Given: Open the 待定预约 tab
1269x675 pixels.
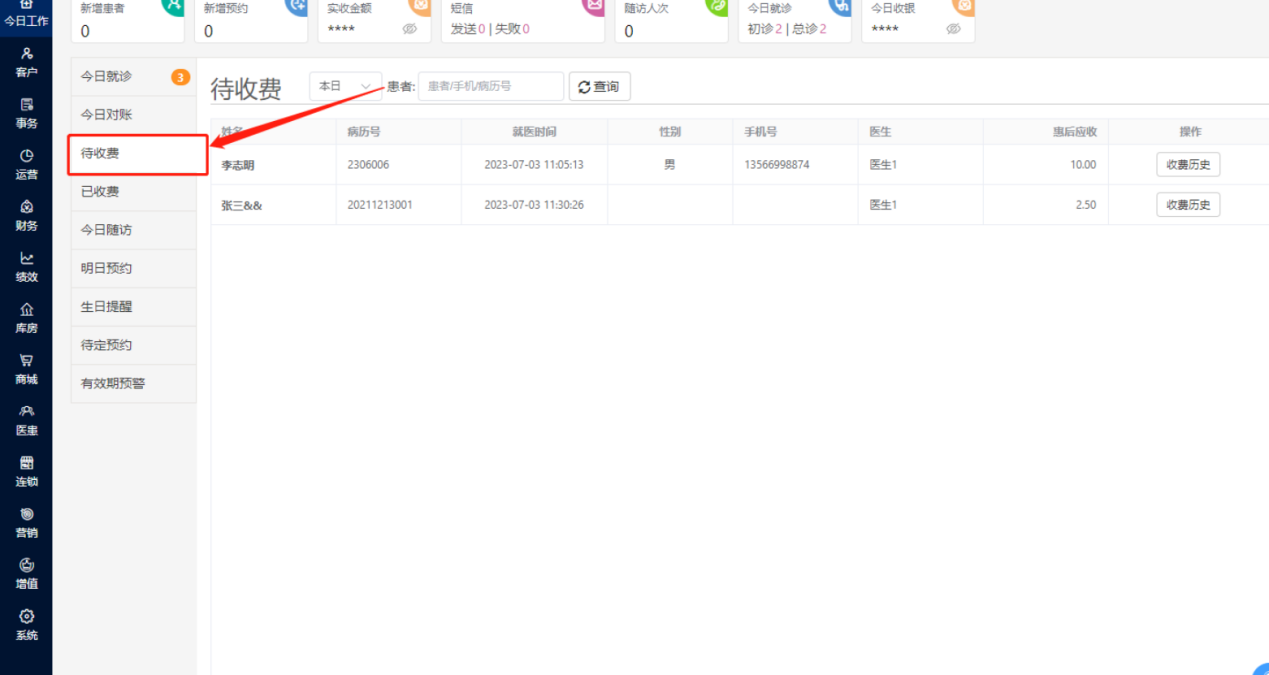Looking at the screenshot, I should 133,345.
